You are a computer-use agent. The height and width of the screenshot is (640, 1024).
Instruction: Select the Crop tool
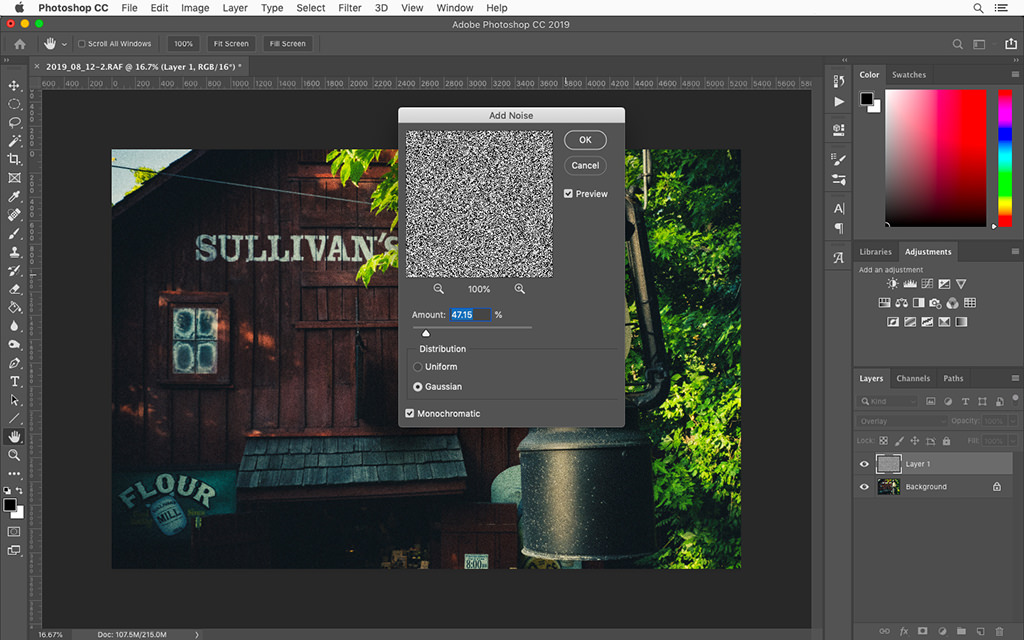click(x=14, y=159)
